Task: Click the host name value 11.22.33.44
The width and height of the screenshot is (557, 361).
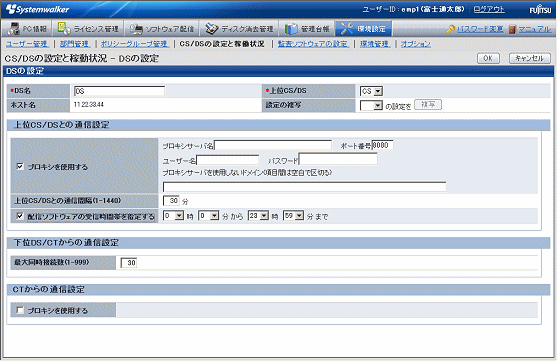Action: (x=89, y=104)
